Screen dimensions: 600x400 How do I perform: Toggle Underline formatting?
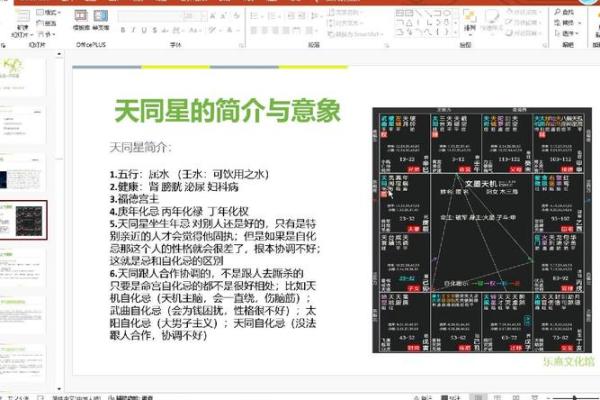point(144,30)
